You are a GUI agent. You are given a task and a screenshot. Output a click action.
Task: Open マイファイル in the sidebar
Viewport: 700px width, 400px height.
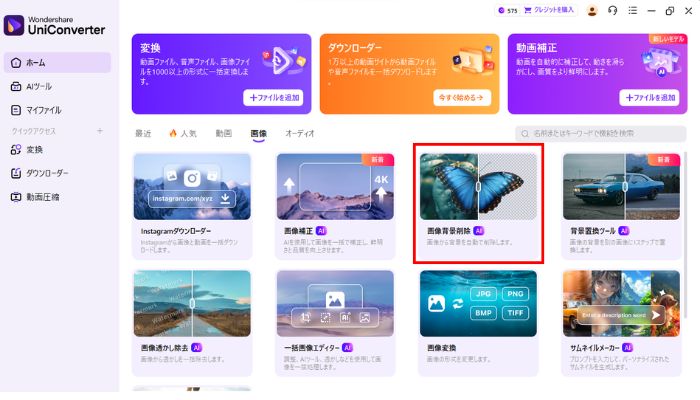[x=57, y=110]
